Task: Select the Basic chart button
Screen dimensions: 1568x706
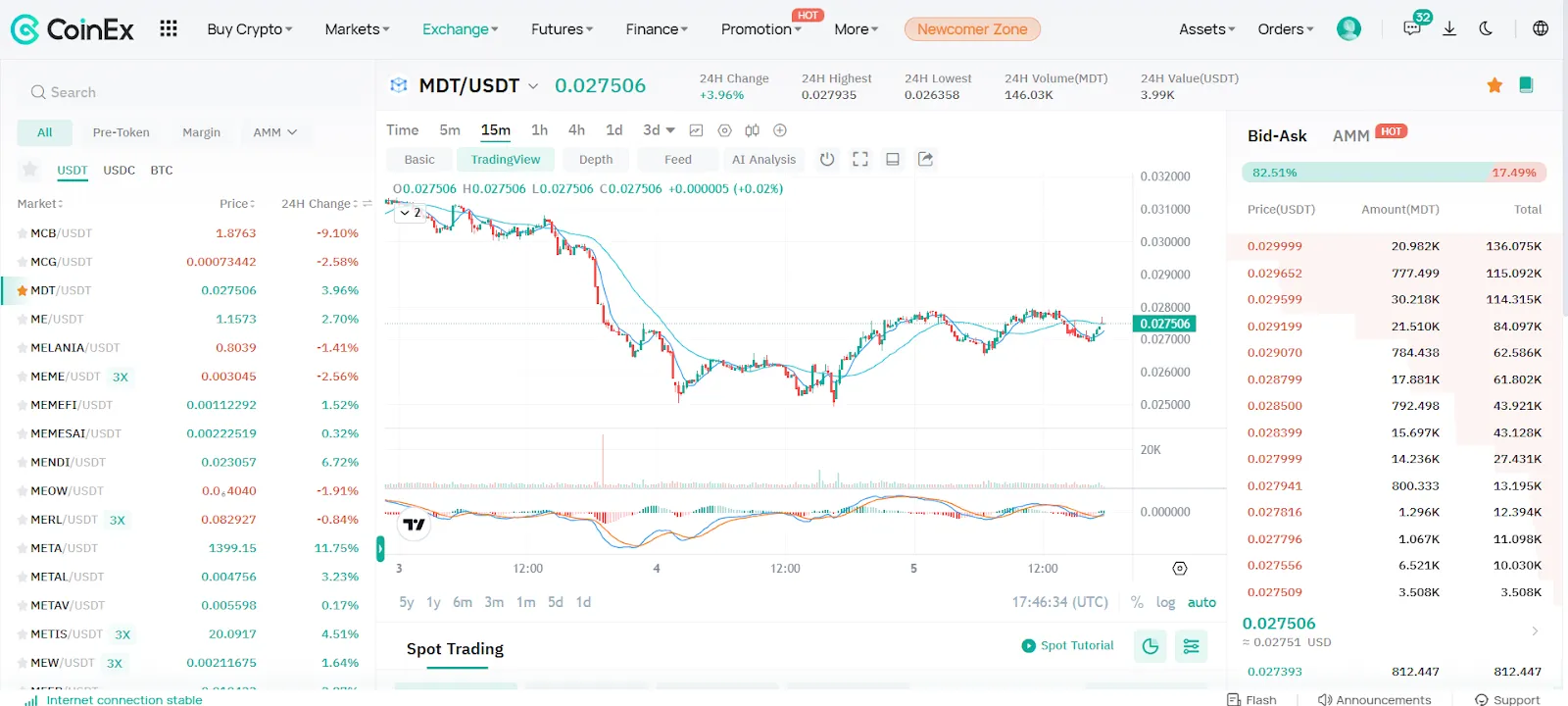Action: click(419, 159)
